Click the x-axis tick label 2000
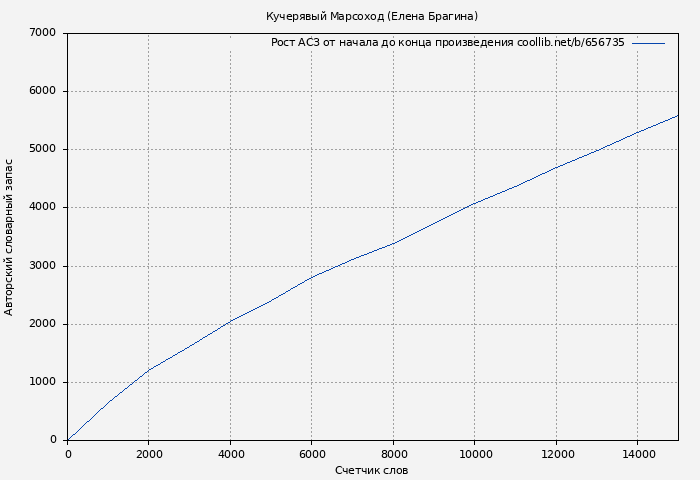Screen dimensions: 700x480 click(149, 453)
